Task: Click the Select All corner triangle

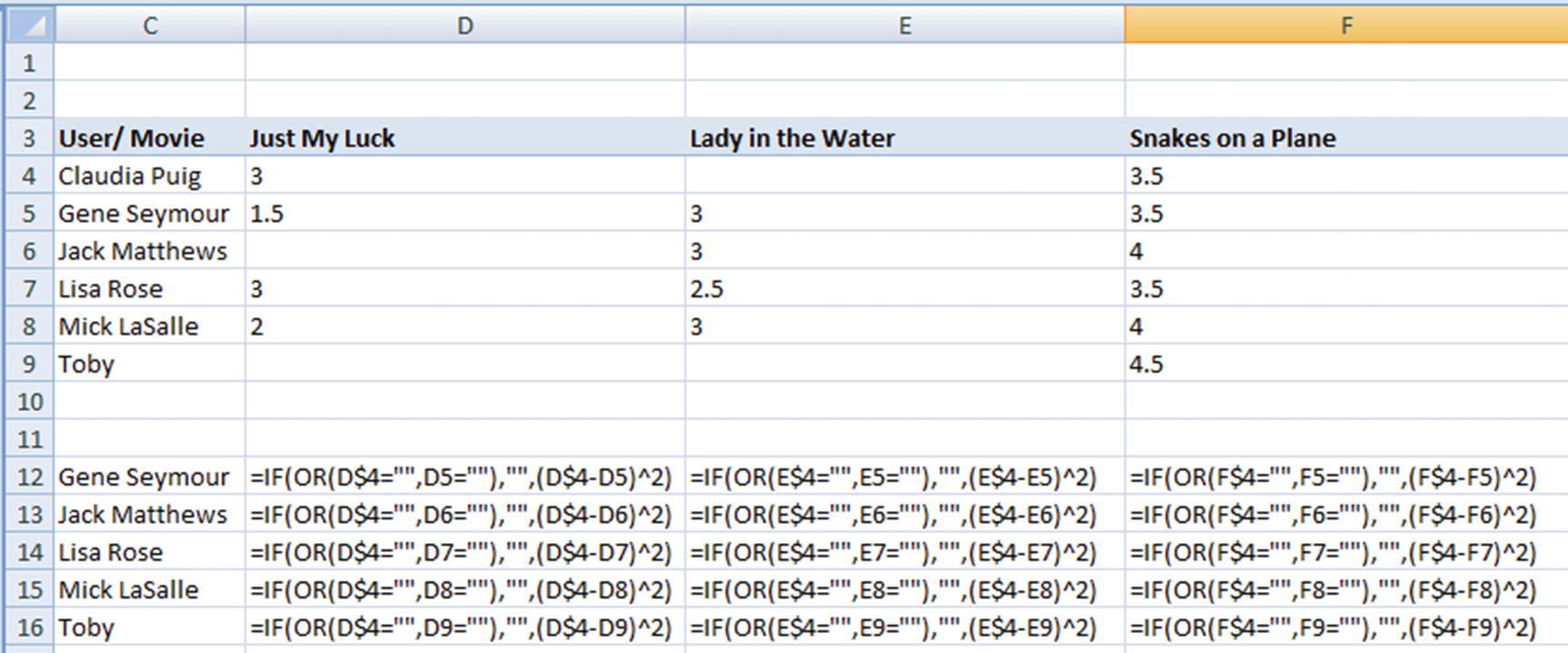Action: 29,25
